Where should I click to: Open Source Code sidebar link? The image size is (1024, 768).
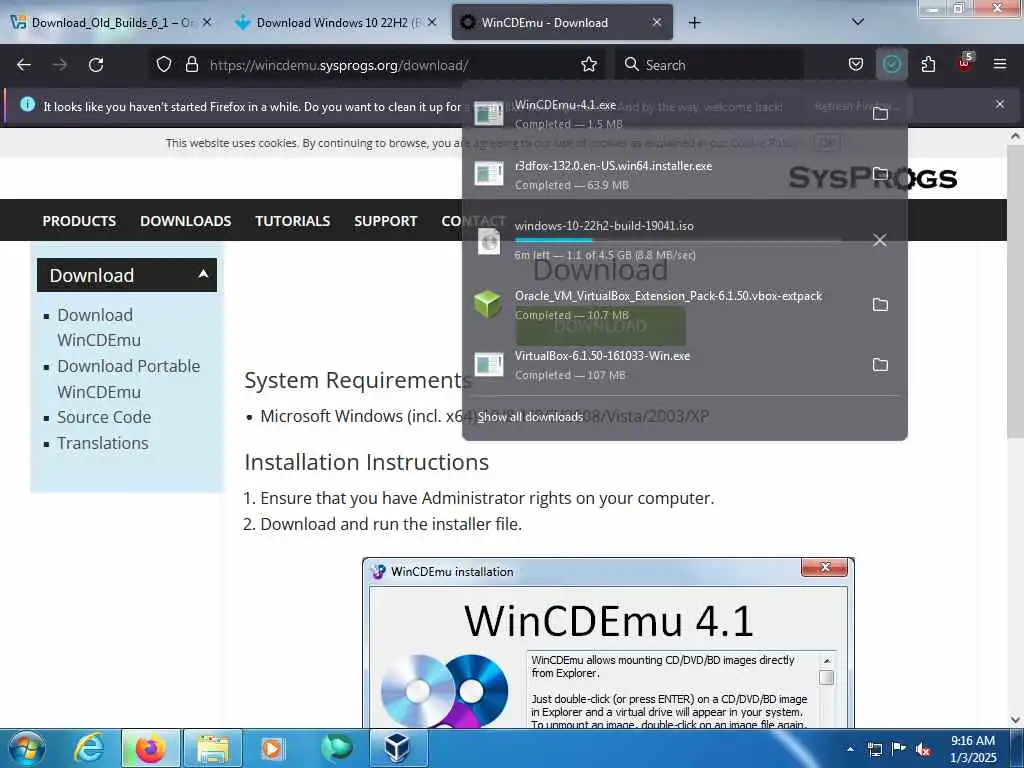pyautogui.click(x=104, y=417)
